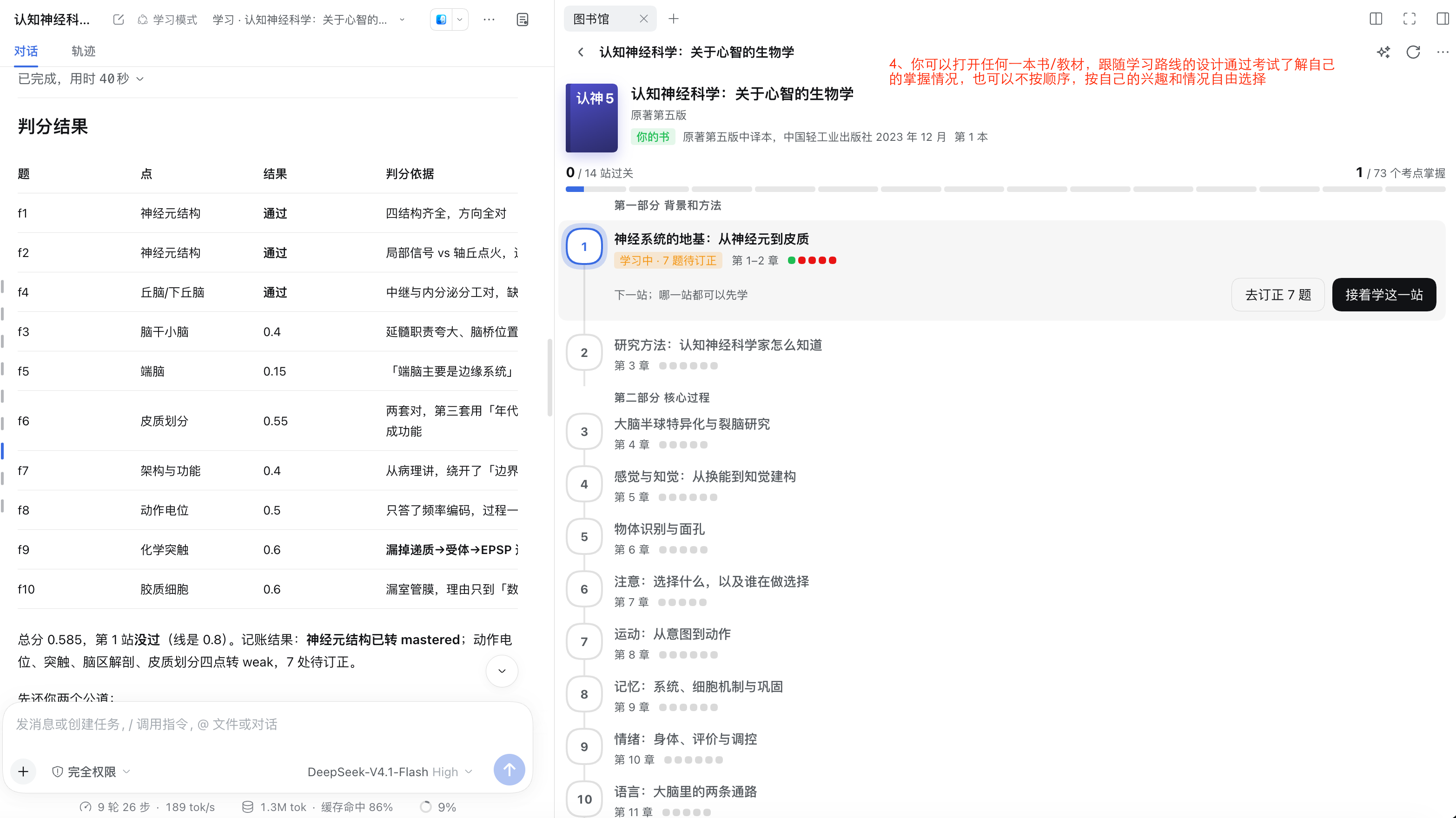Click the context usage 9% indicator
The width and height of the screenshot is (1456, 818).
pos(438,807)
